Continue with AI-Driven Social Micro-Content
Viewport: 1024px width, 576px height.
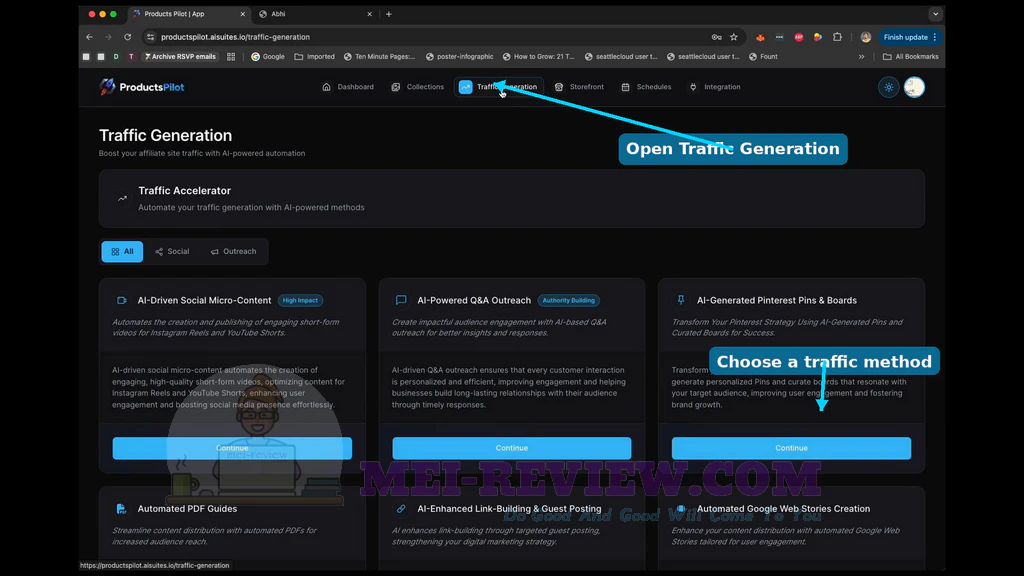click(x=232, y=448)
